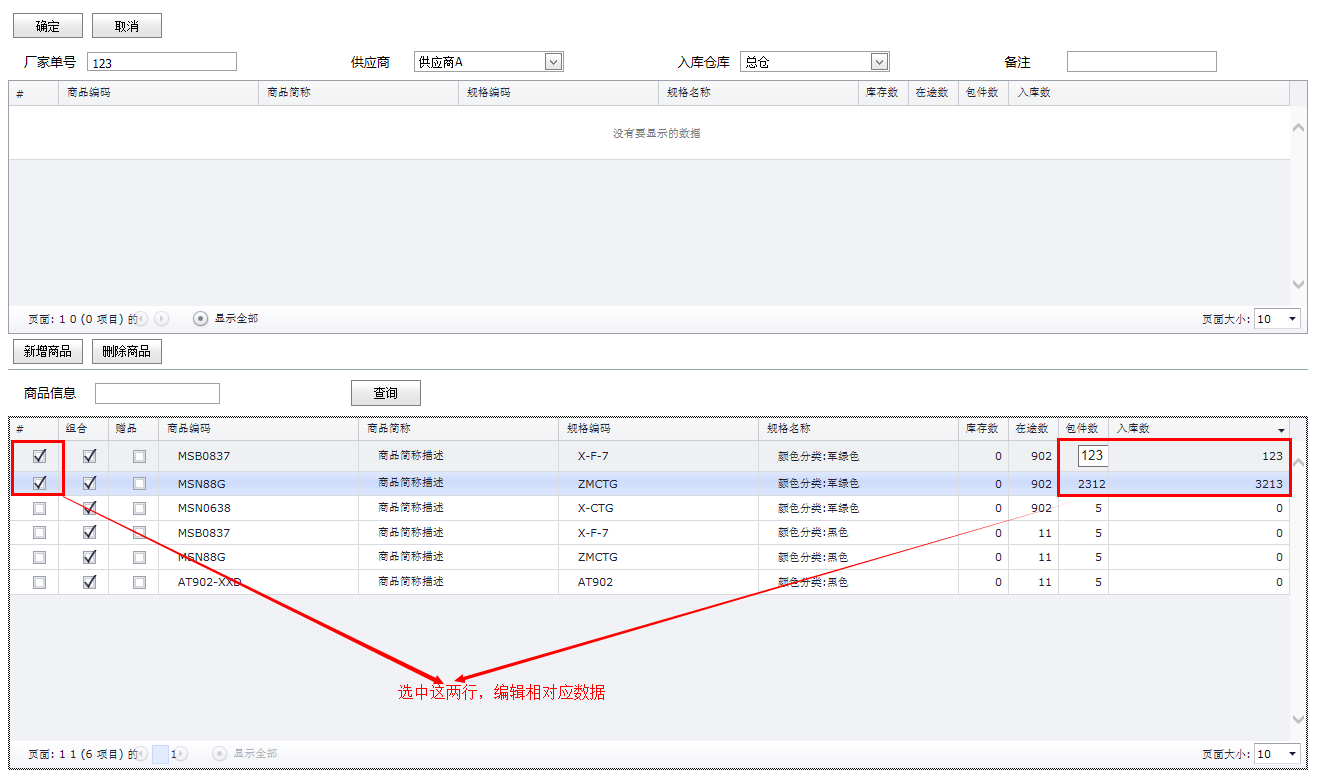Click the next page arrow in upper pager
The height and width of the screenshot is (770, 1320).
click(162, 319)
